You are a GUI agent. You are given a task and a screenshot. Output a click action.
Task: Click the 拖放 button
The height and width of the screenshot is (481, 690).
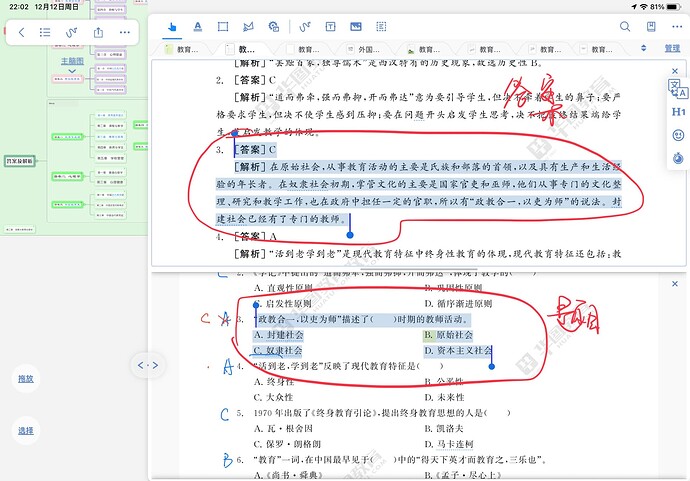pyautogui.click(x=26, y=378)
